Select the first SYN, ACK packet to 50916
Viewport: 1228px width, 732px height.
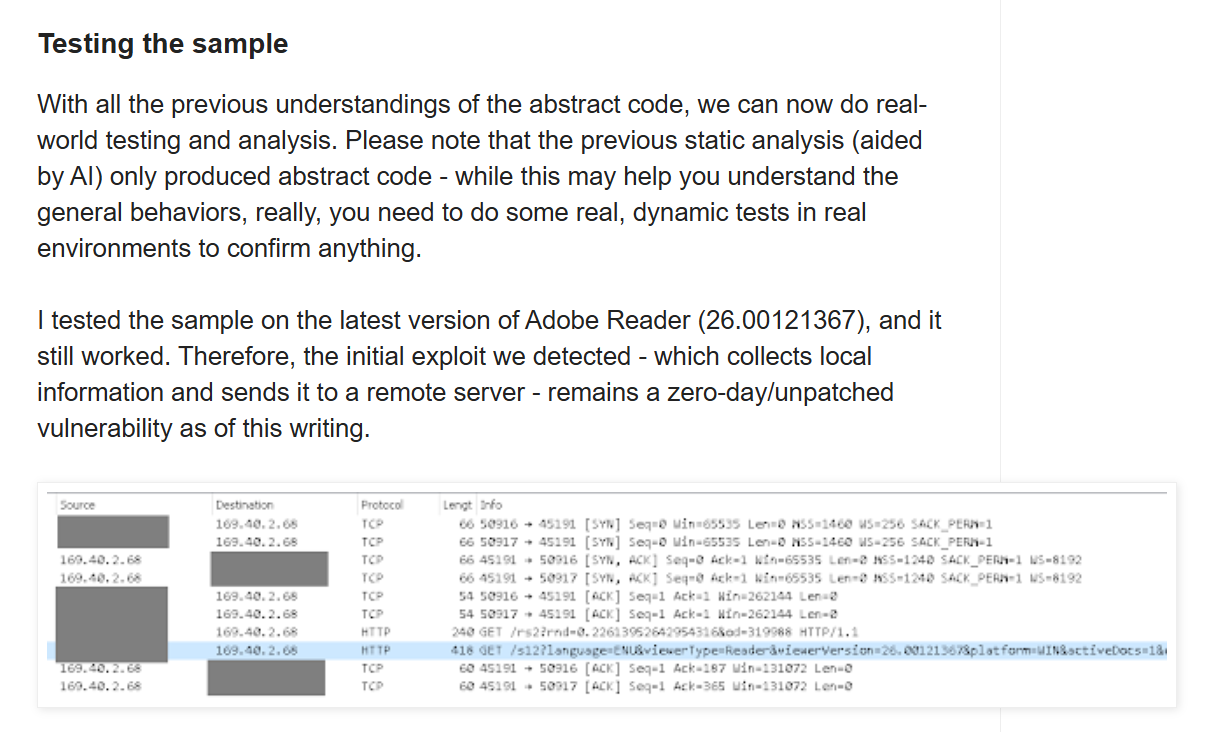tap(607, 559)
